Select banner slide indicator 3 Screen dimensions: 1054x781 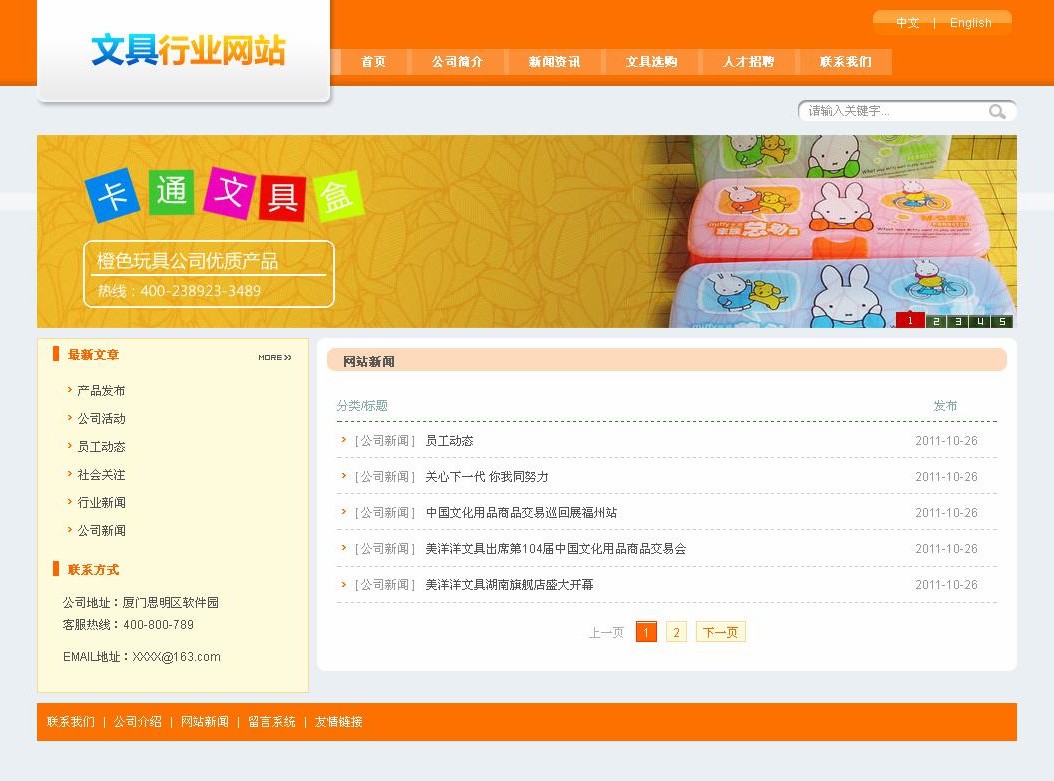tap(958, 321)
